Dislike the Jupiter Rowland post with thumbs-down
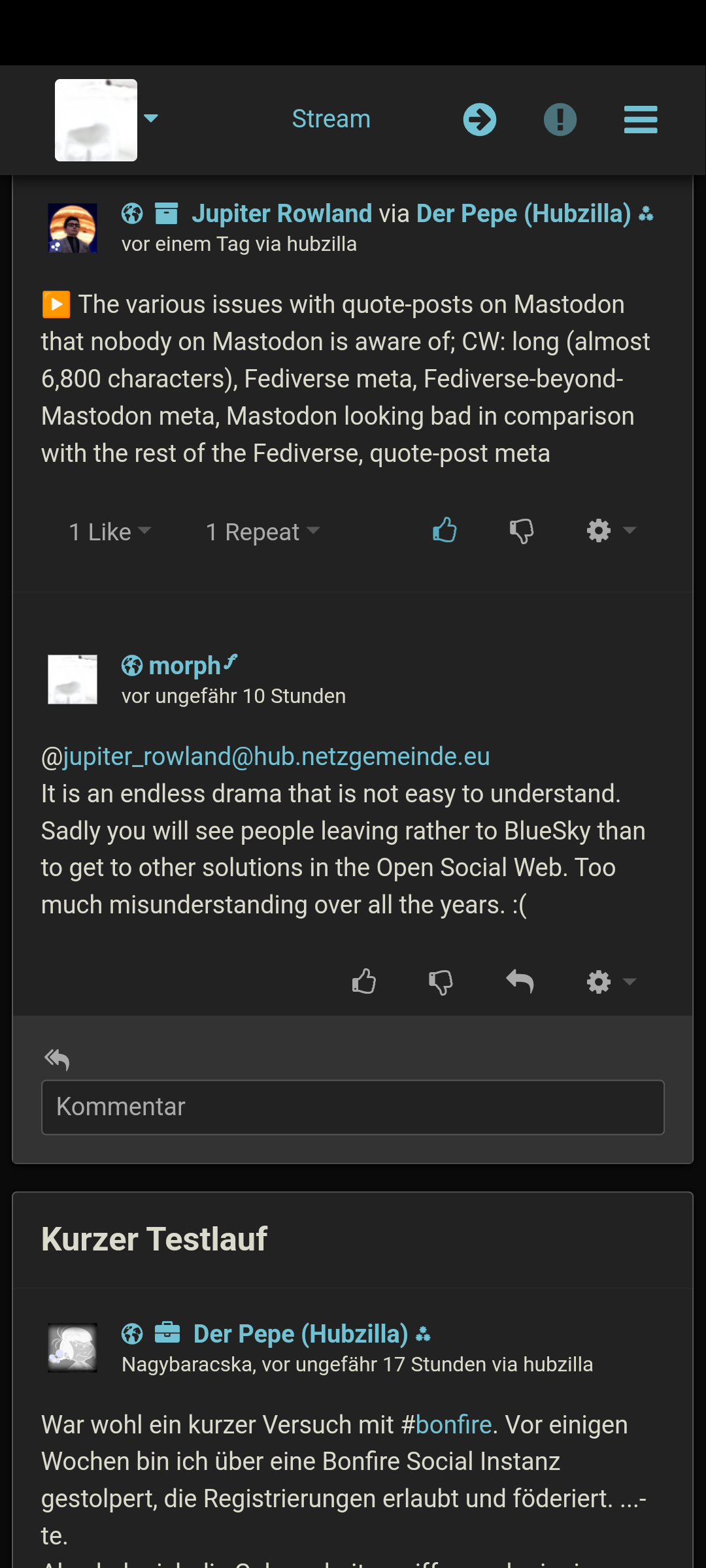The width and height of the screenshot is (706, 1568). coord(522,531)
